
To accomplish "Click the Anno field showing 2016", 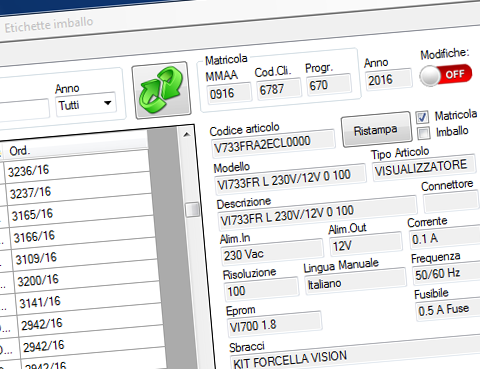I will tap(389, 79).
